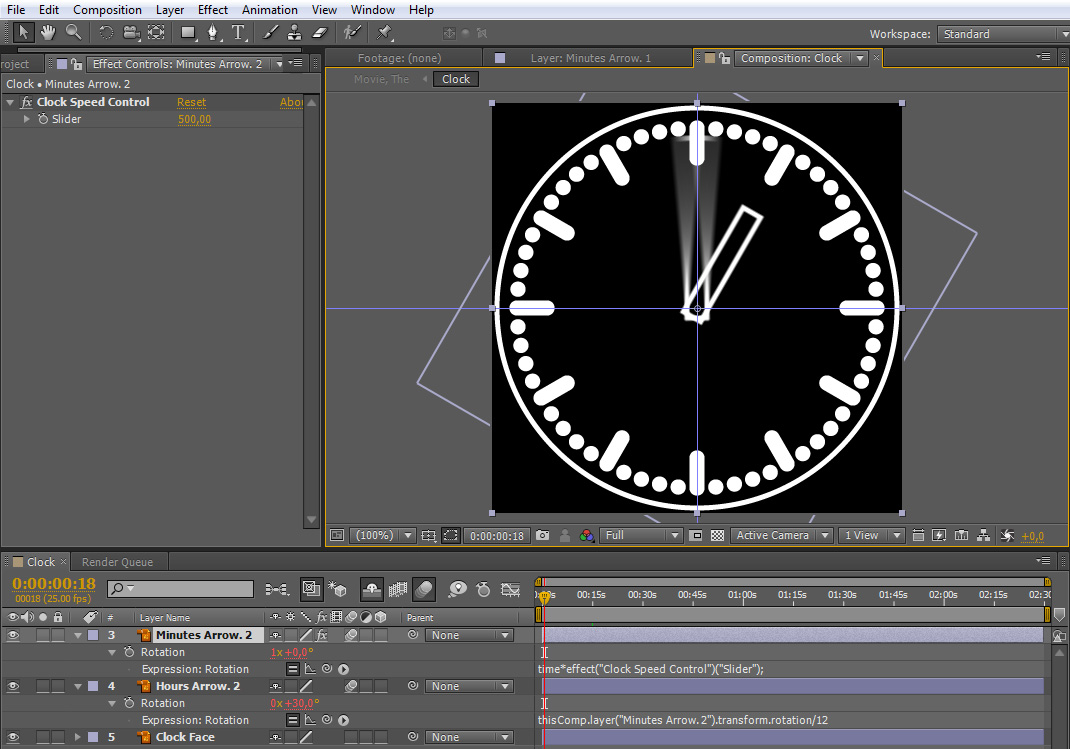This screenshot has width=1070, height=749.
Task: Open Comp Mini-Flowchart in timeline
Action: click(x=276, y=589)
